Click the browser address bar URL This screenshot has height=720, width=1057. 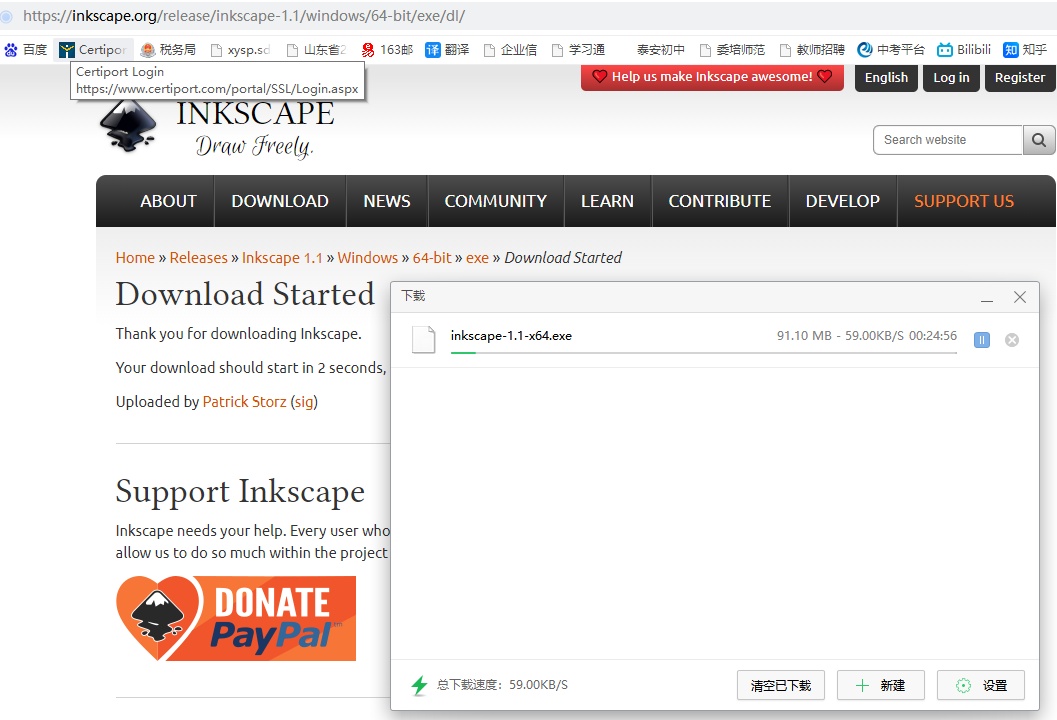pos(244,16)
